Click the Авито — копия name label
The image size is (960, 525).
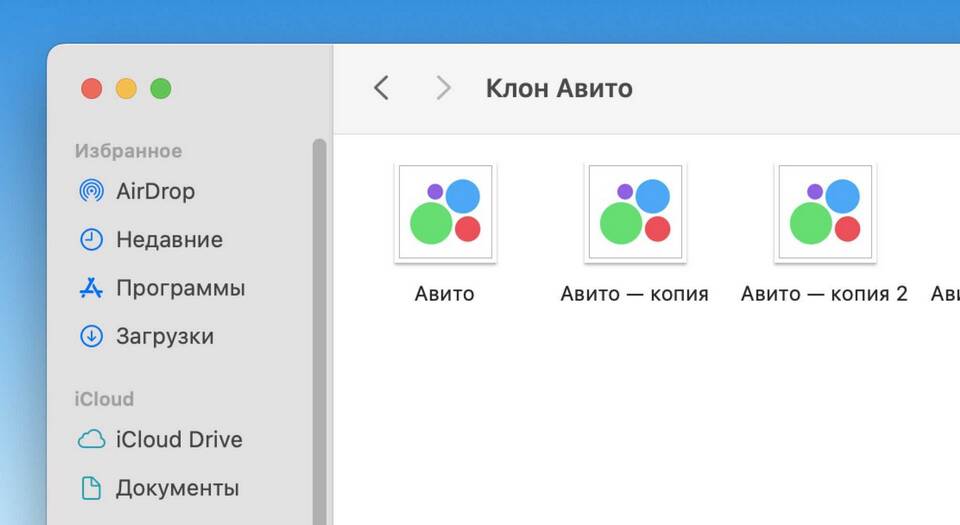click(x=634, y=294)
